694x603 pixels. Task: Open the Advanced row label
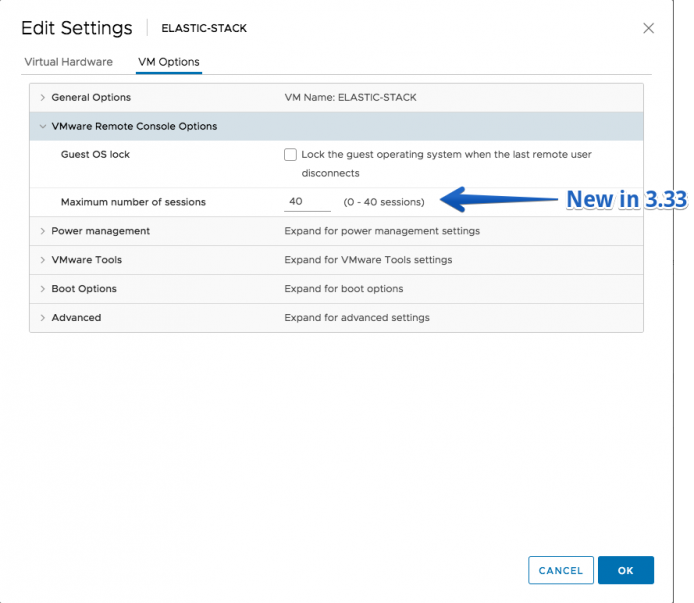click(76, 318)
